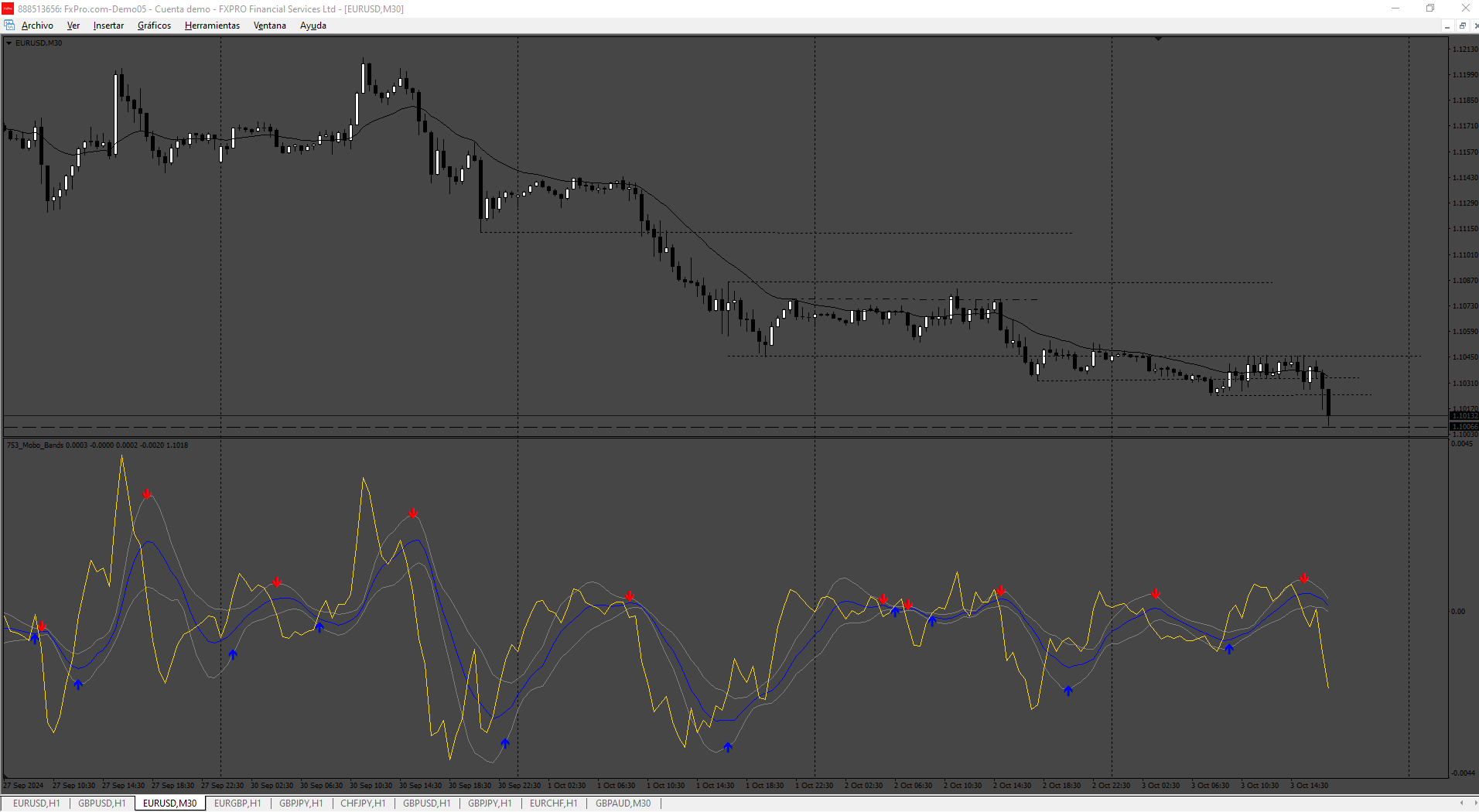Click the FxPro application icon in title bar
1479x812 pixels.
(8, 9)
